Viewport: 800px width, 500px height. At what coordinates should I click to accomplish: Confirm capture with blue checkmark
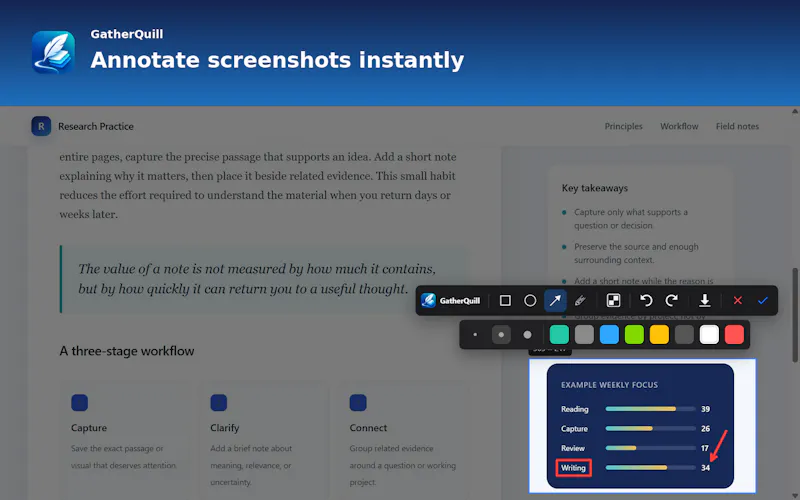(x=763, y=301)
